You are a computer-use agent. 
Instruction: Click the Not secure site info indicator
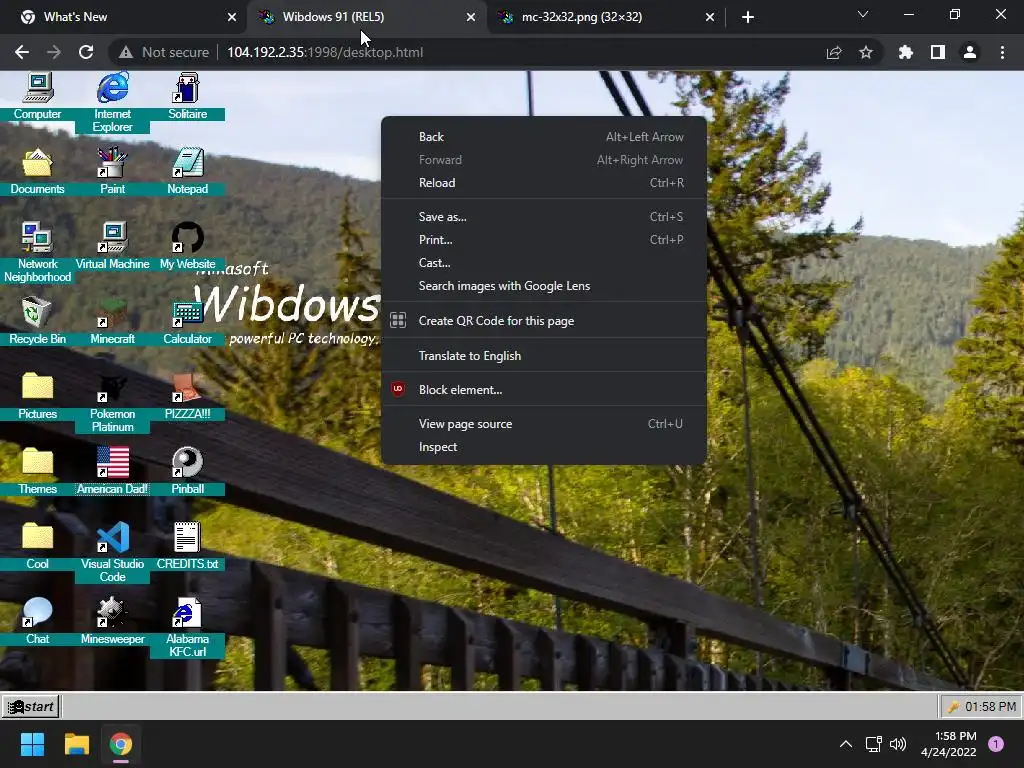tap(165, 52)
